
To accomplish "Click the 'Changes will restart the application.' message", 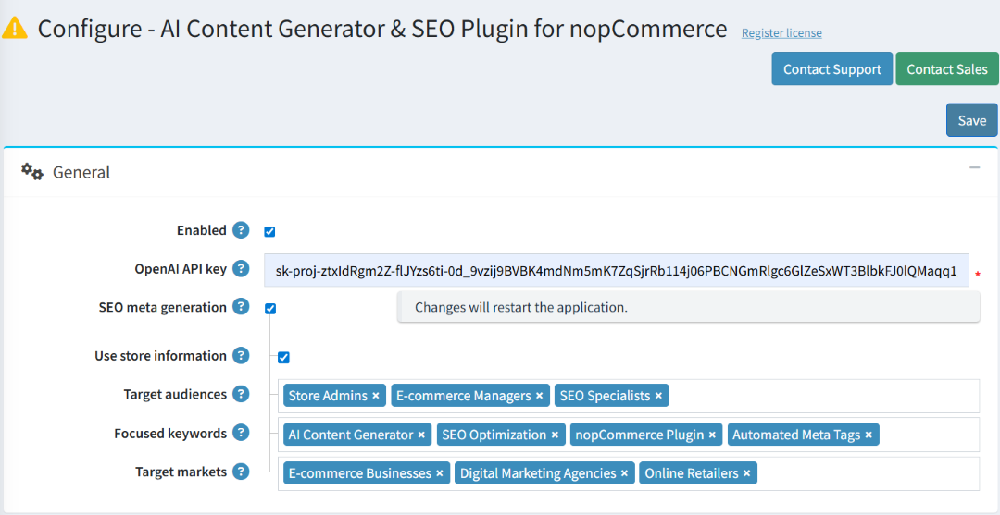I will point(522,307).
